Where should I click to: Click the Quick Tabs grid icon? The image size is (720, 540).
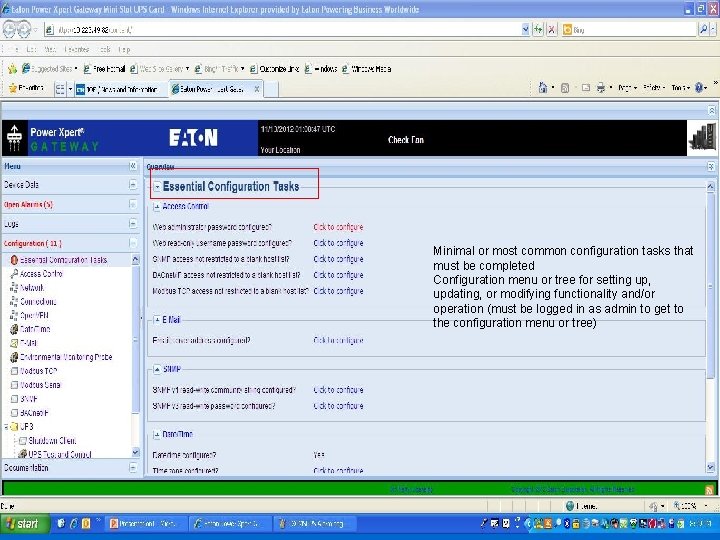coord(60,89)
